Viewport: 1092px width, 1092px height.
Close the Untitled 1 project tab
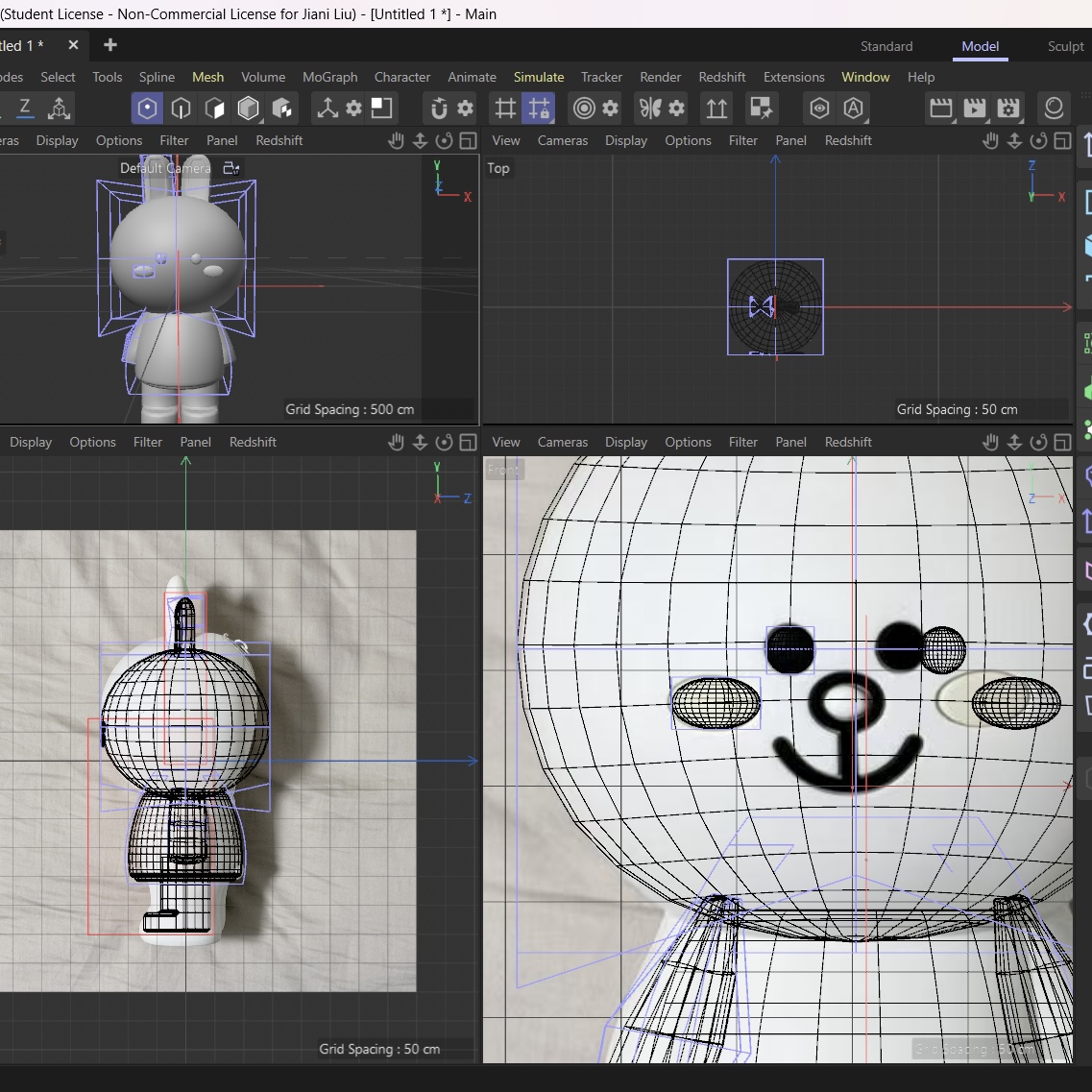[x=73, y=45]
